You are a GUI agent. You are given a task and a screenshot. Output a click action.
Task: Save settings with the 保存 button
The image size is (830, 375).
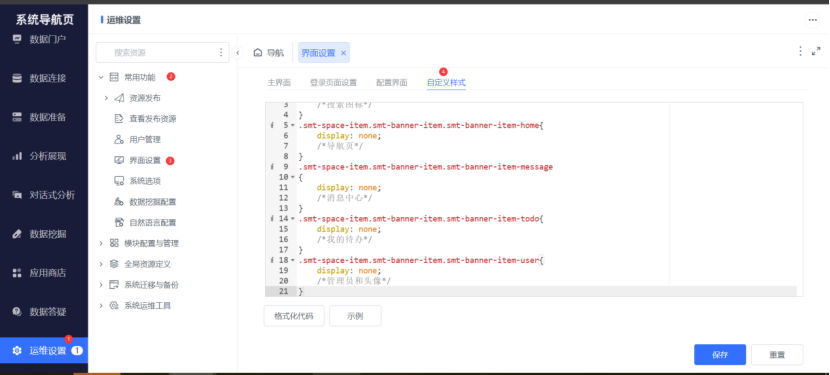pyautogui.click(x=720, y=355)
